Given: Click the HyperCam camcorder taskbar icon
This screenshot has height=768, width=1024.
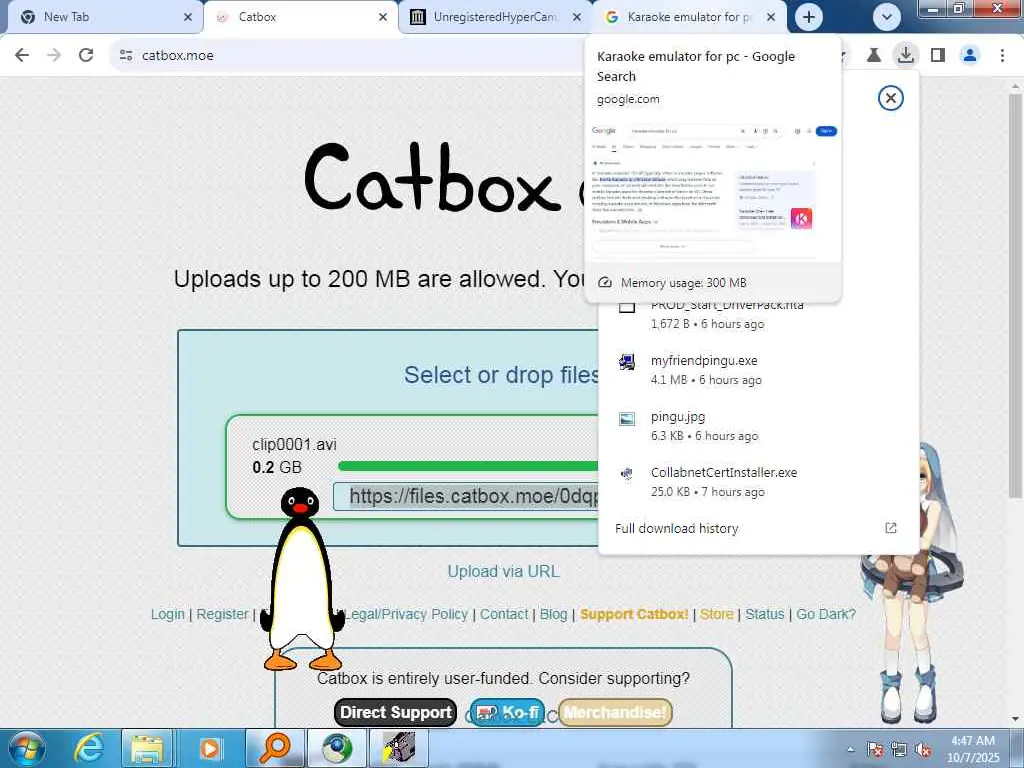Looking at the screenshot, I should click(398, 748).
